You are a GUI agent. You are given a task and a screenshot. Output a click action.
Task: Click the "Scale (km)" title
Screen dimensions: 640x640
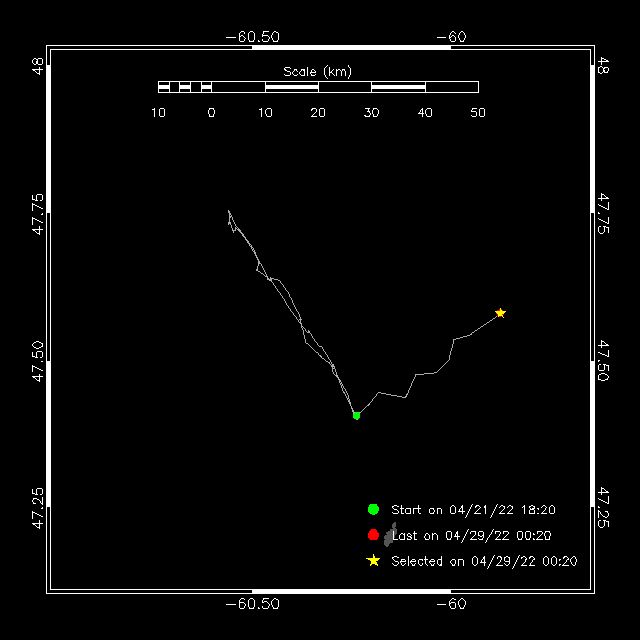[x=317, y=71]
